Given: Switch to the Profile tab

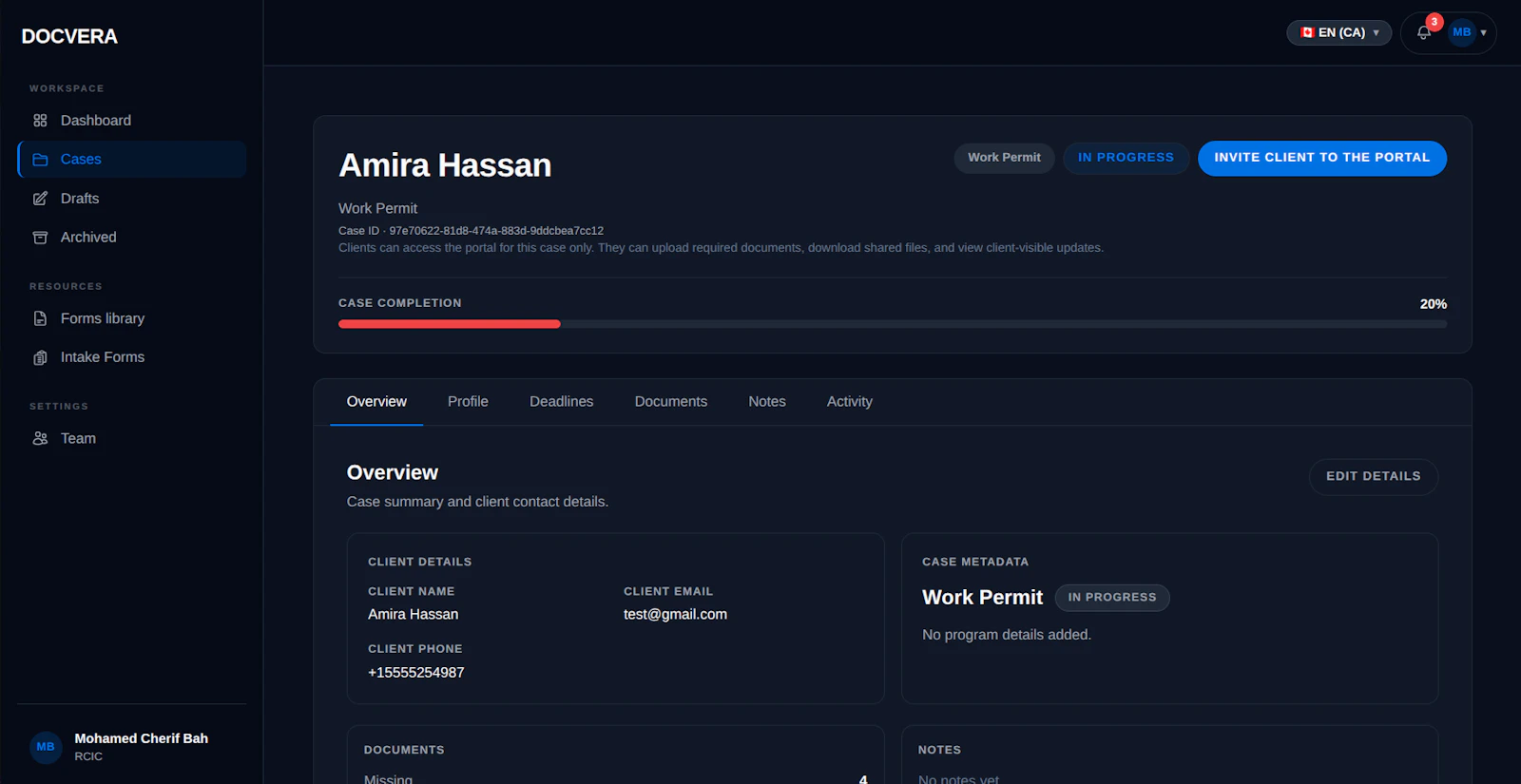Looking at the screenshot, I should click(x=468, y=402).
